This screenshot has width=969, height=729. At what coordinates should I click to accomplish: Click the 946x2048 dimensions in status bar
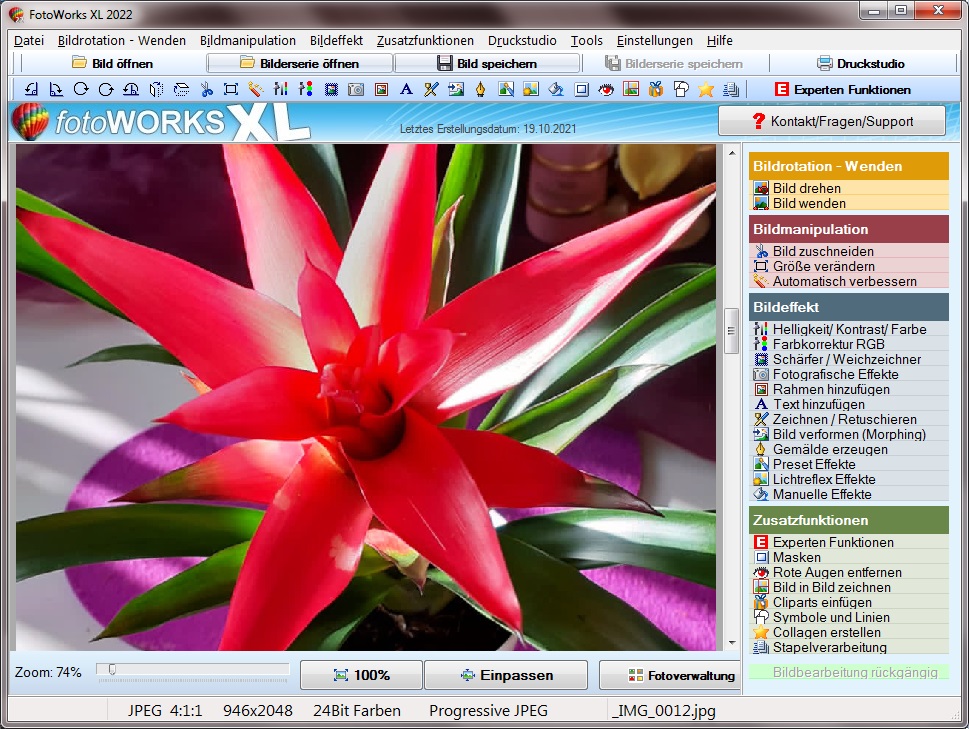(258, 711)
